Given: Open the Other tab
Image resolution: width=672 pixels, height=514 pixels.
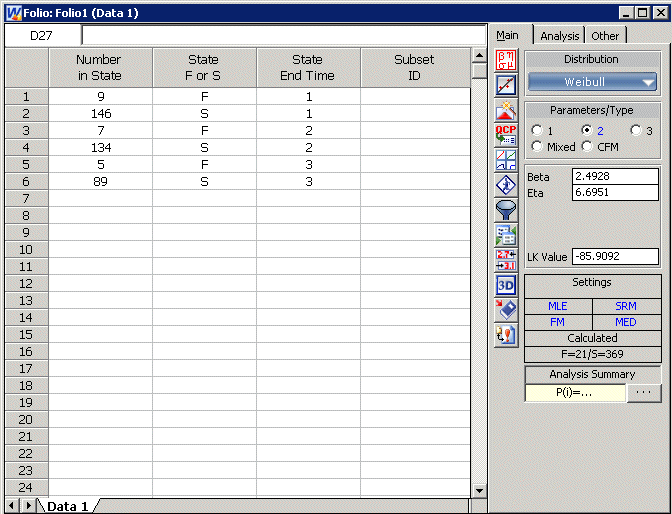Looking at the screenshot, I should [605, 36].
